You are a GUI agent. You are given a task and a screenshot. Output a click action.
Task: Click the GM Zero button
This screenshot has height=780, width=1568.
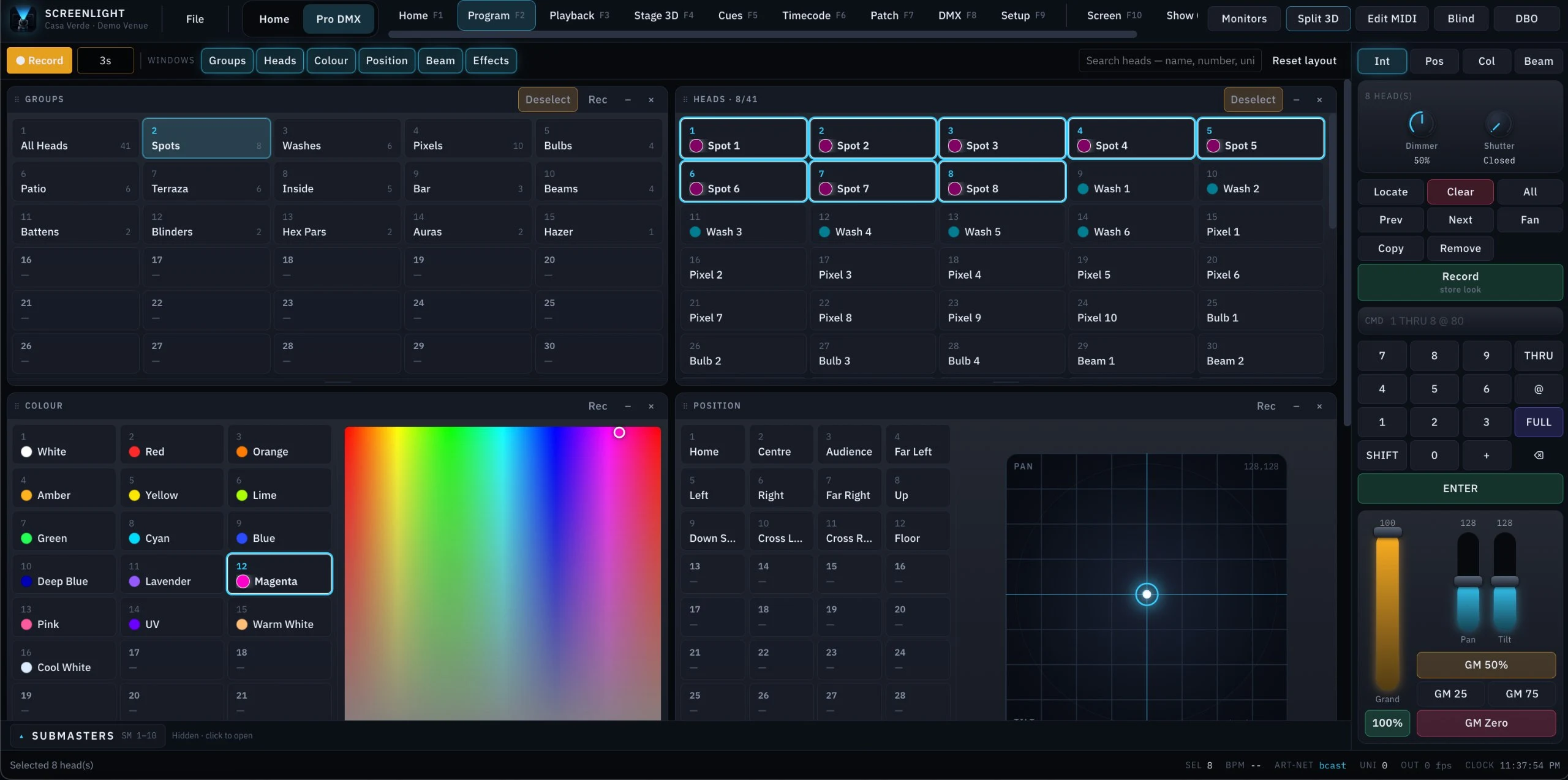[1486, 722]
